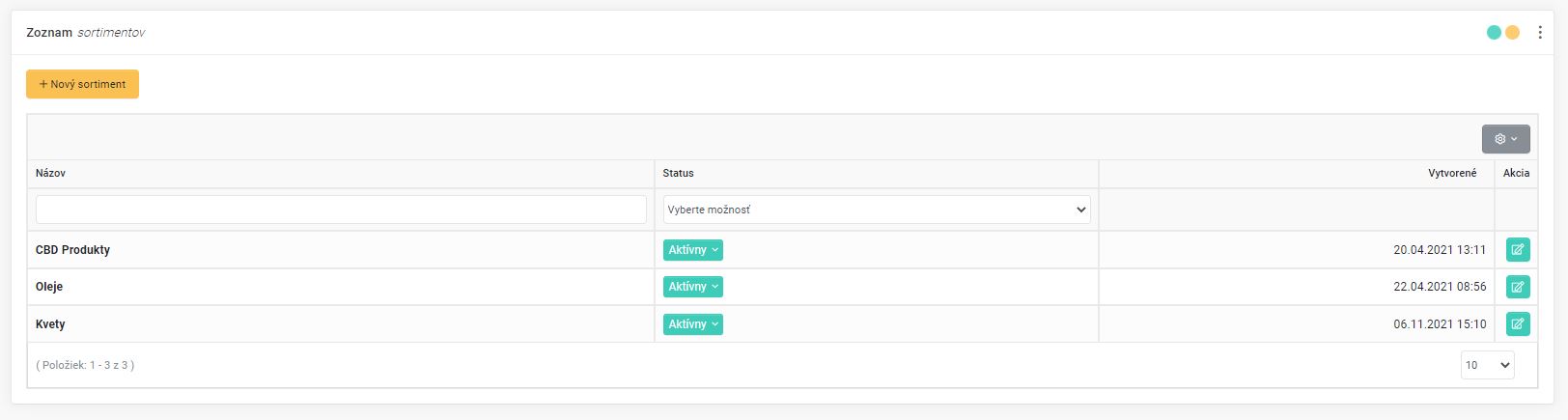Screen dimensions: 1568x420
Task: Open the Status filter 'Vyberte možnosť' dropdown
Action: pyautogui.click(x=876, y=210)
